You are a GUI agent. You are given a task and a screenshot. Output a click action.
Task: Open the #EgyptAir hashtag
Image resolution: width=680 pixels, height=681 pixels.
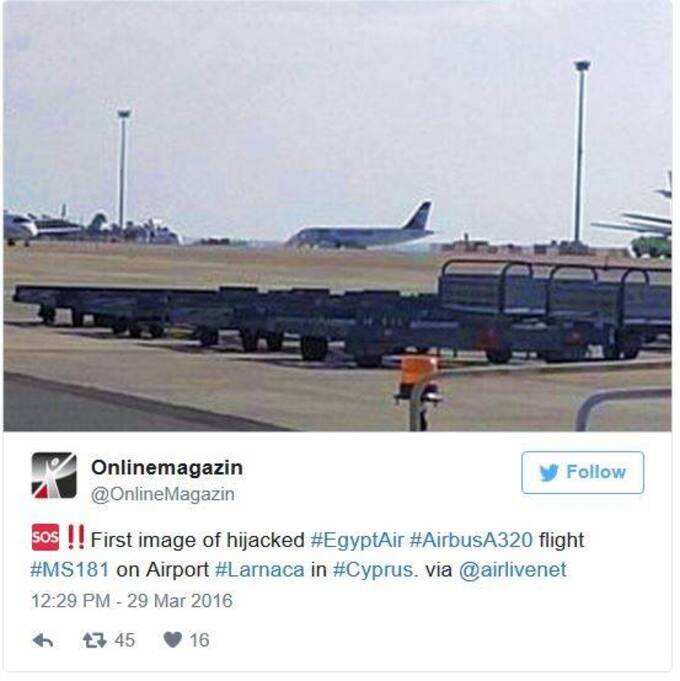357,541
